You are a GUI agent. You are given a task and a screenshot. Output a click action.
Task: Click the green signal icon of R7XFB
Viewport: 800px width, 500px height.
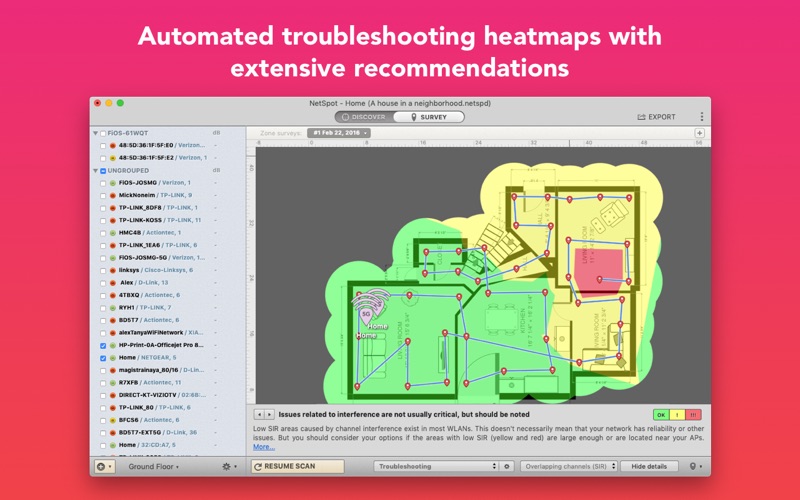click(x=113, y=383)
